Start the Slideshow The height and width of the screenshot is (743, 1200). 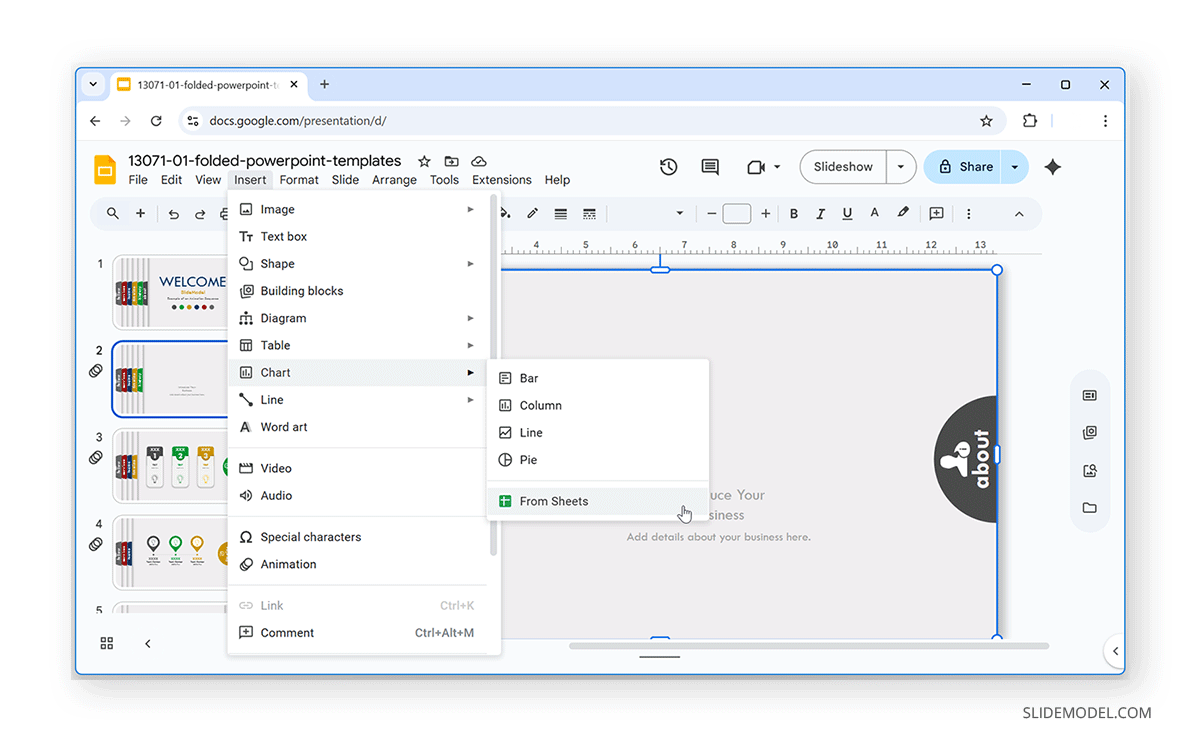coord(843,167)
